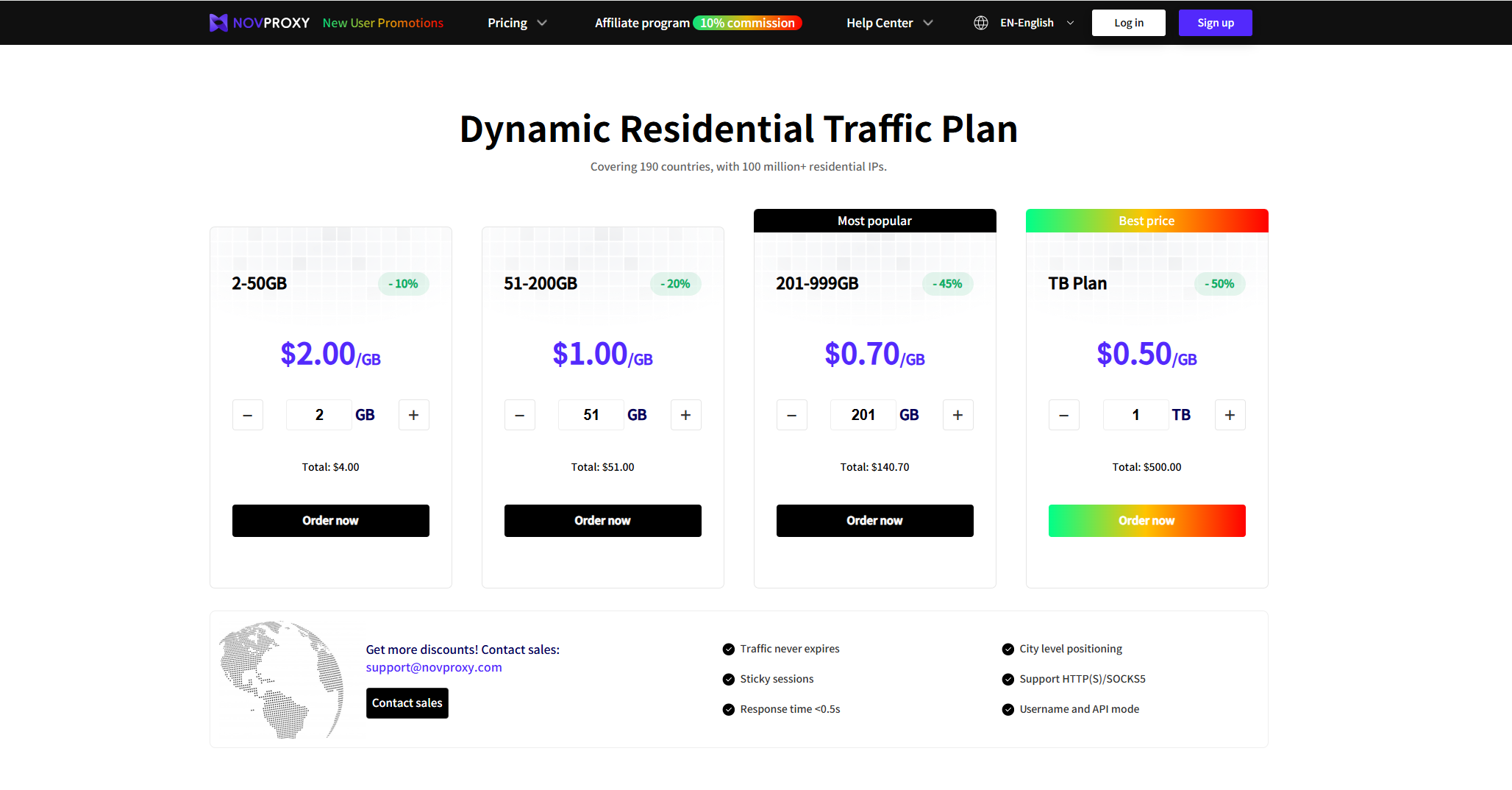Go to New User Promotions
The image size is (1512, 790).
coord(382,23)
